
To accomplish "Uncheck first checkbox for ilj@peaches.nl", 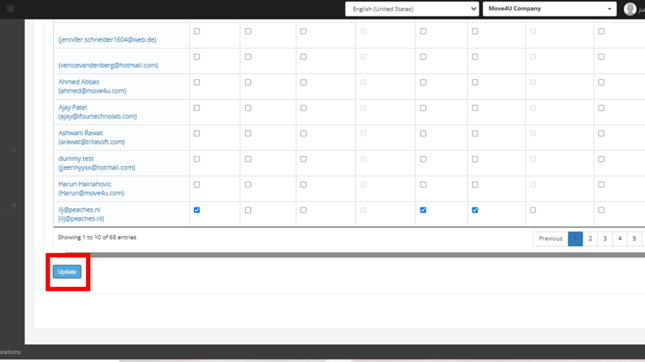I will (197, 210).
